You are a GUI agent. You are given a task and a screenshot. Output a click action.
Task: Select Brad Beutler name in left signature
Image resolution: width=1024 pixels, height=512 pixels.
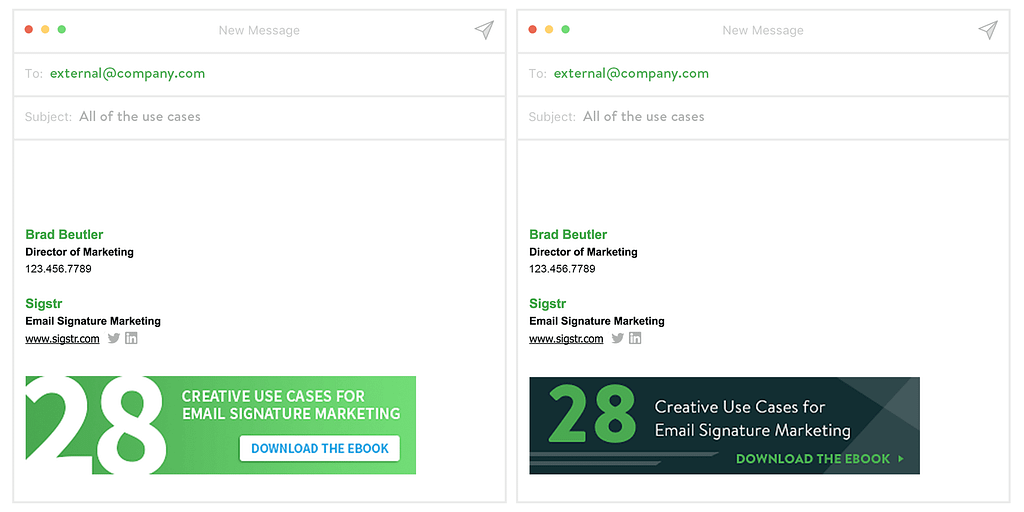click(64, 234)
